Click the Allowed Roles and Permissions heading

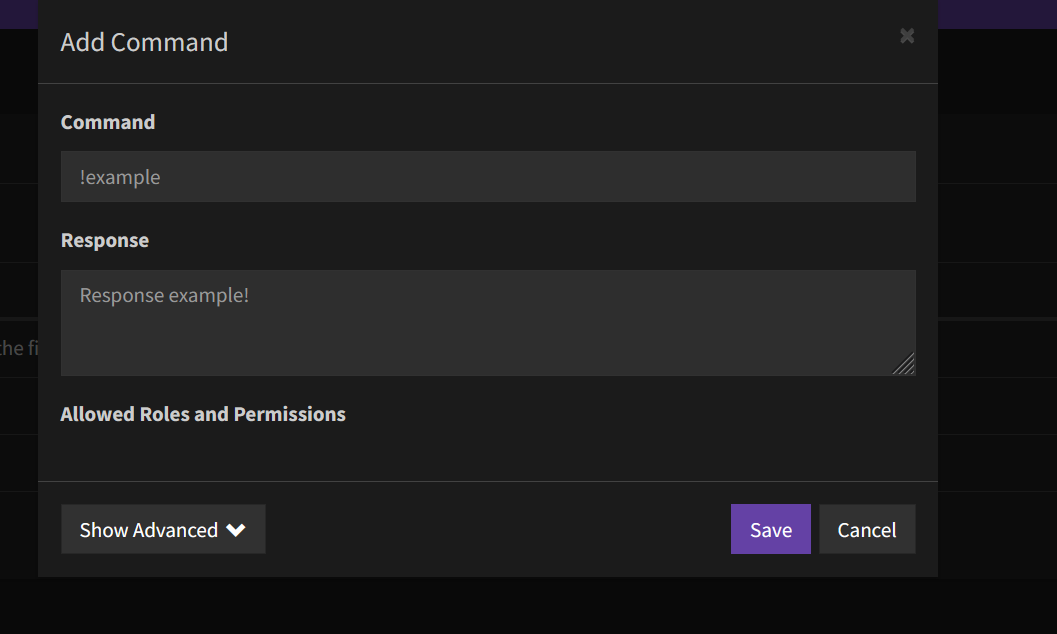[203, 413]
